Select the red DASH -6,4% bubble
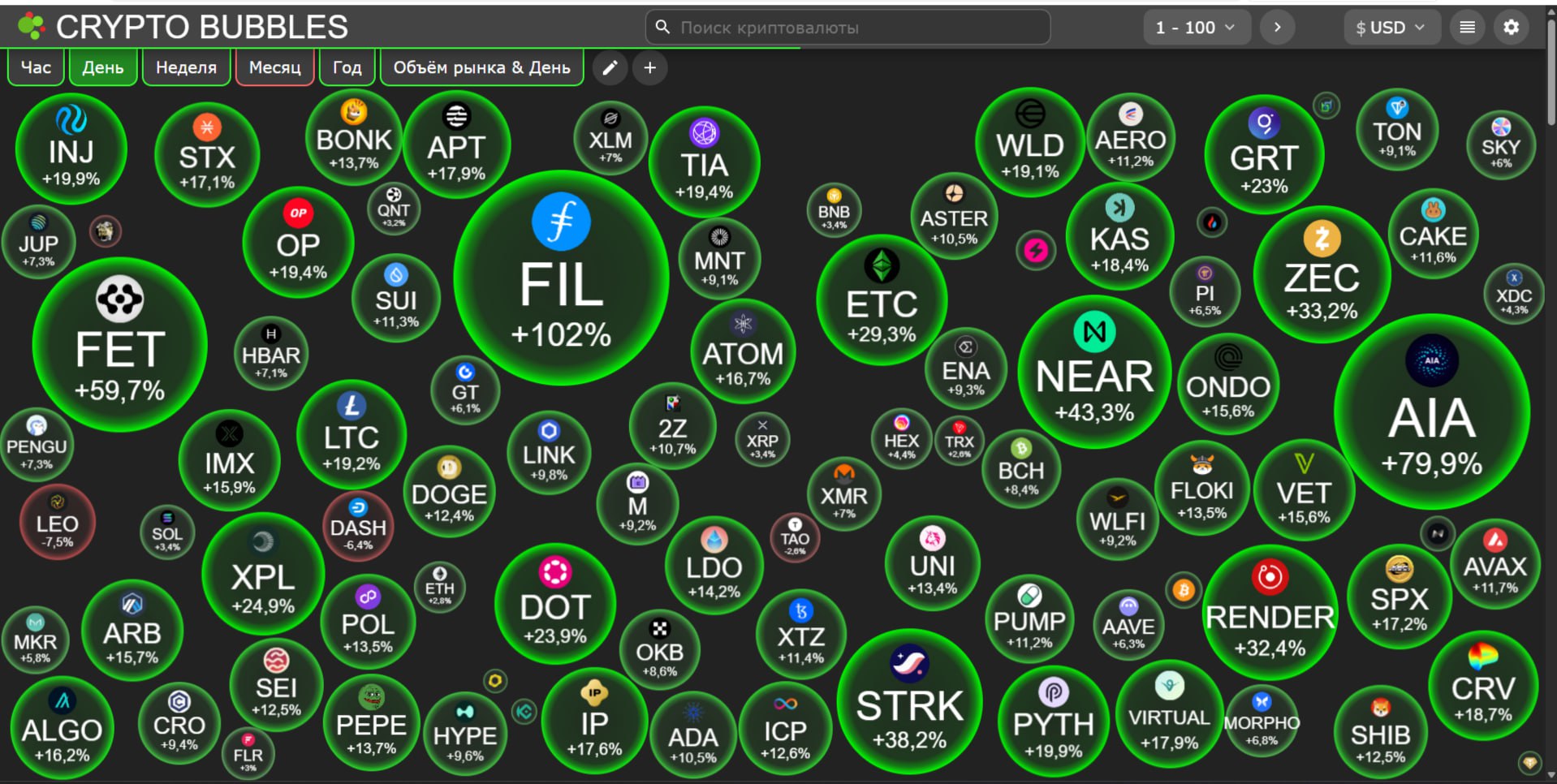 358,526
